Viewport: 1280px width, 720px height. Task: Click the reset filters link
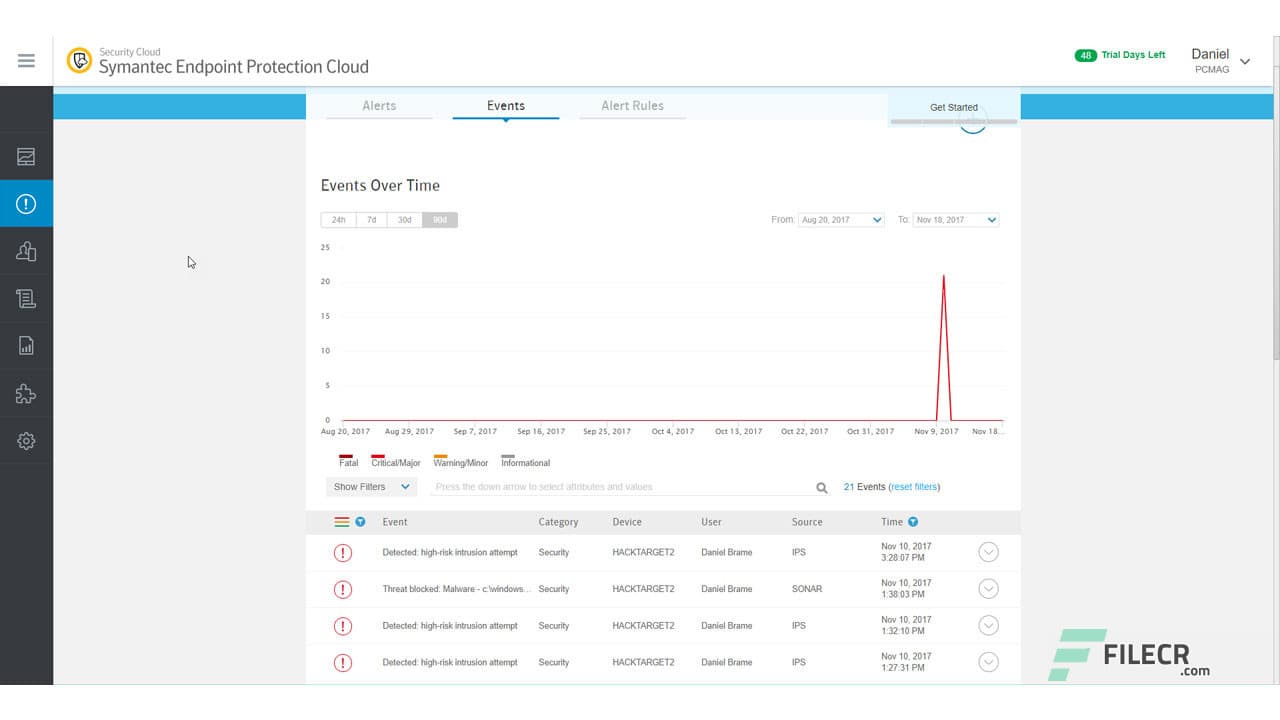[x=913, y=487]
